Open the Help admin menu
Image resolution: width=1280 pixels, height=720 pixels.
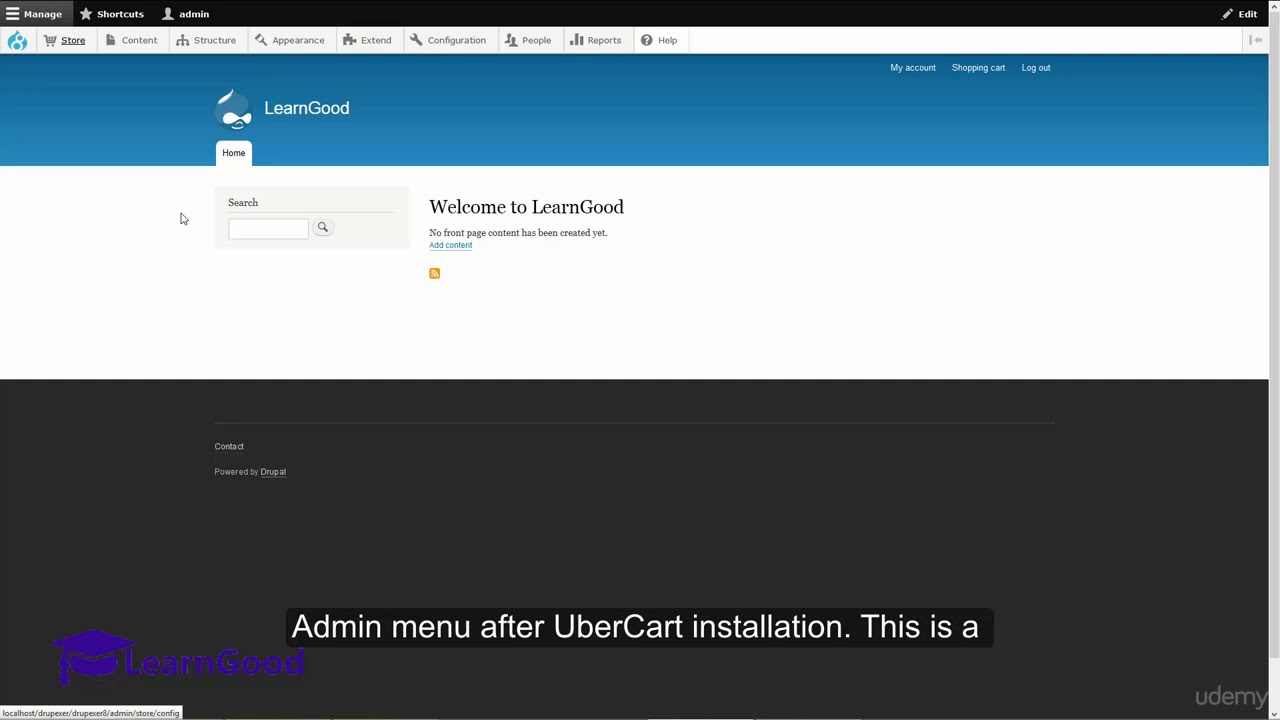[x=659, y=40]
